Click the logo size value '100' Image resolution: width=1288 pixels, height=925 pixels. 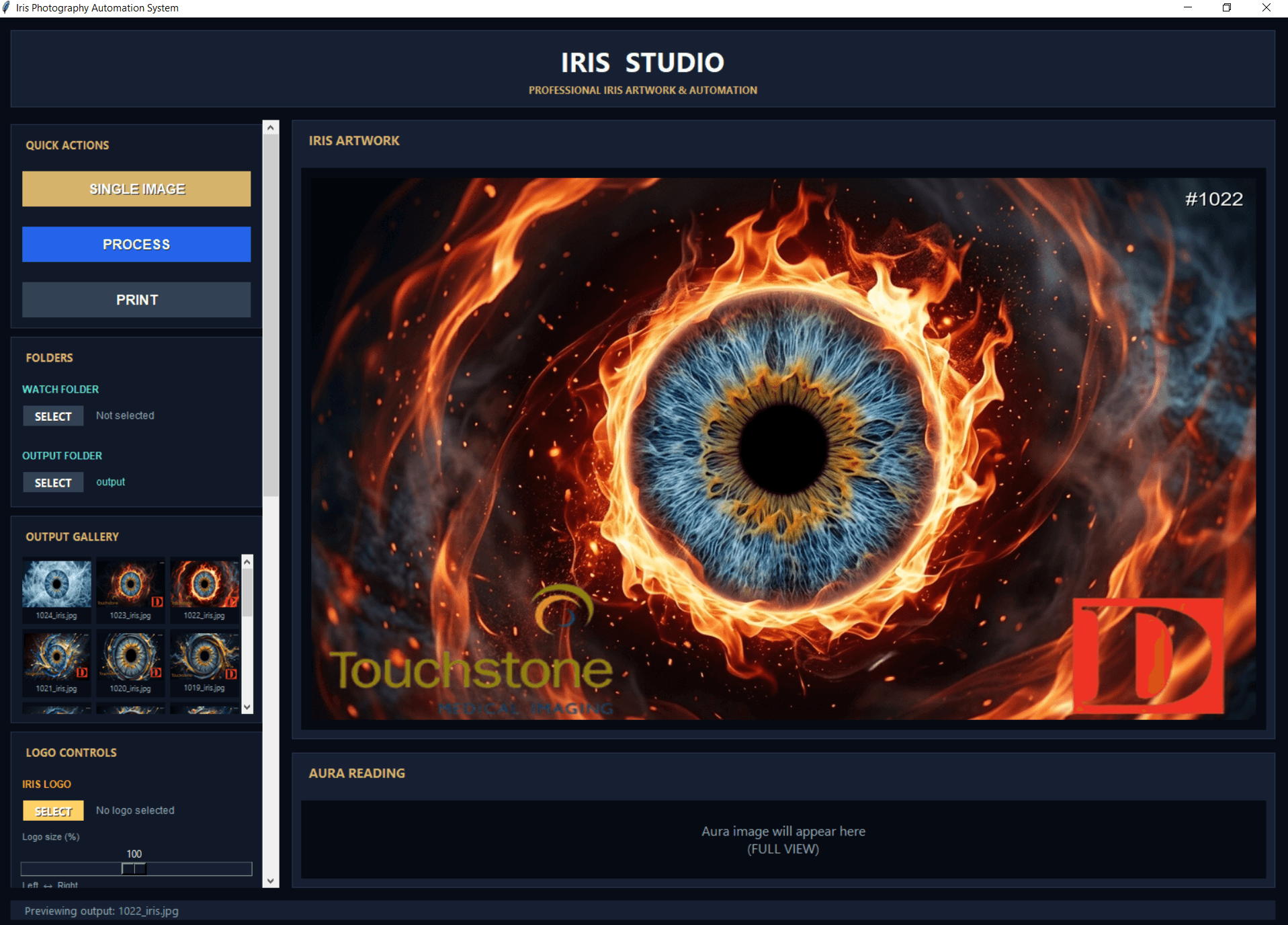pos(134,854)
